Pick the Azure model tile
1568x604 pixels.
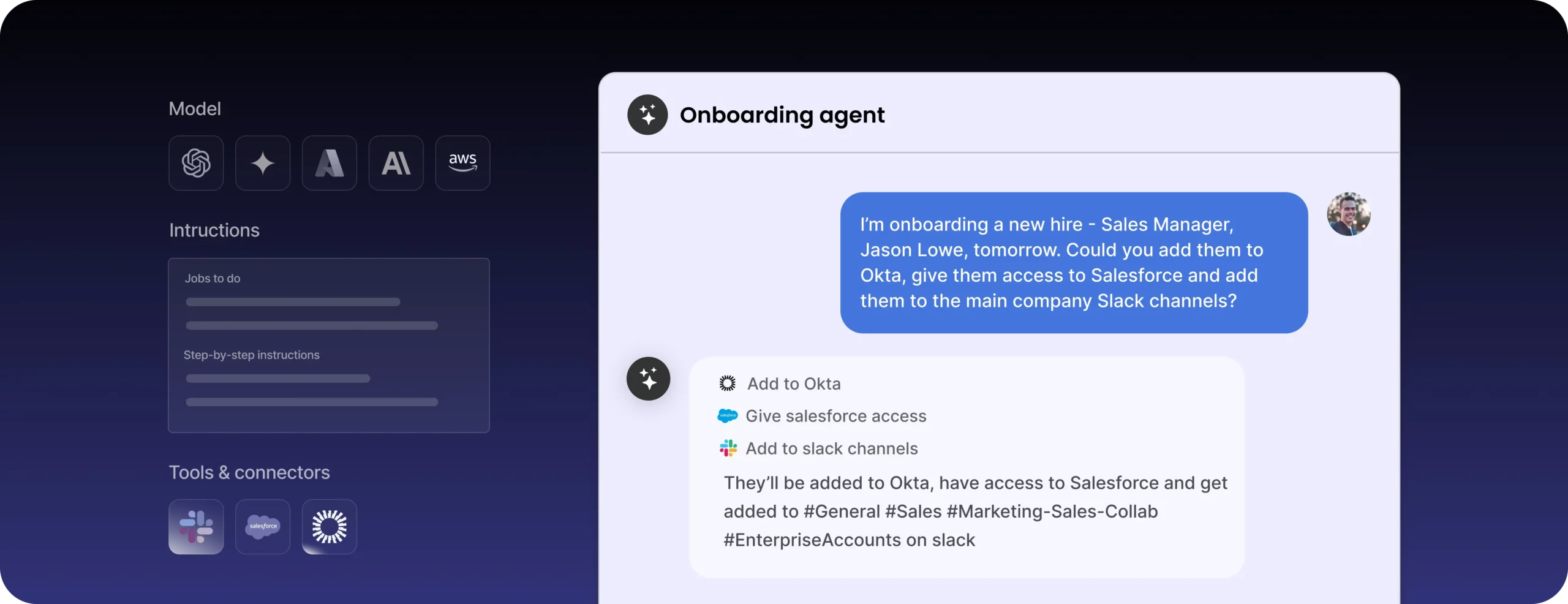(330, 163)
